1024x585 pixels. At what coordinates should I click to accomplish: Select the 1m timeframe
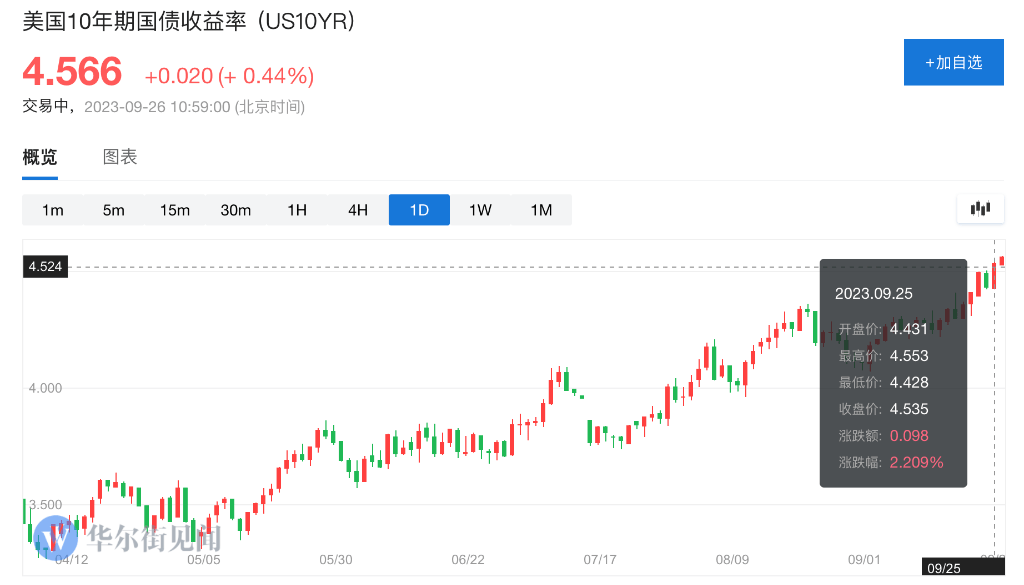pos(53,210)
